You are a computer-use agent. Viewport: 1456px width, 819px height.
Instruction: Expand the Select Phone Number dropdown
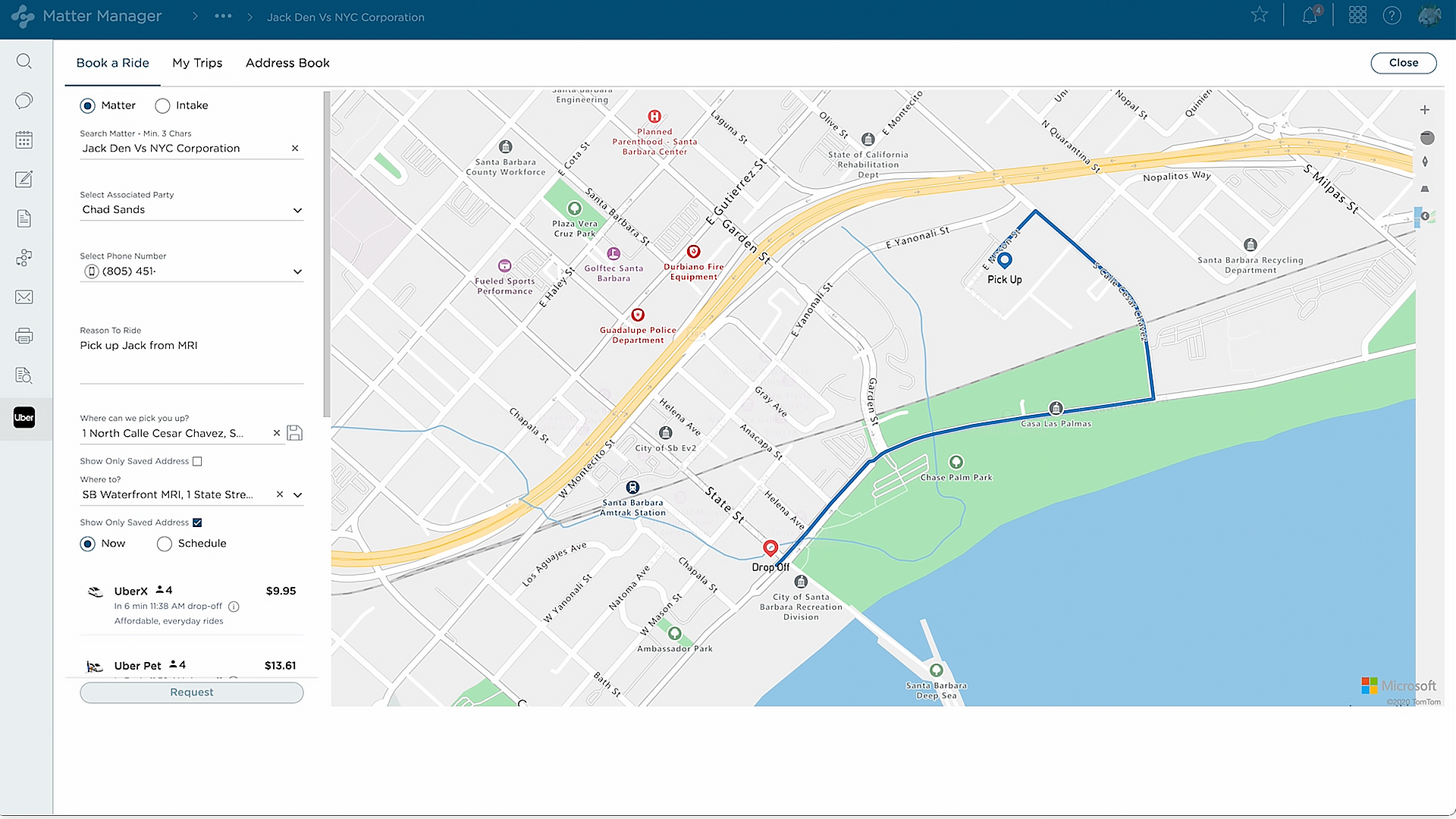pyautogui.click(x=297, y=271)
